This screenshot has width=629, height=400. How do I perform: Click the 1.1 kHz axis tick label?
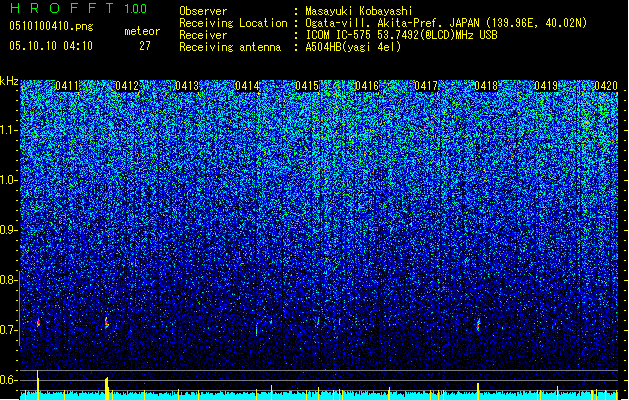(x=7, y=130)
